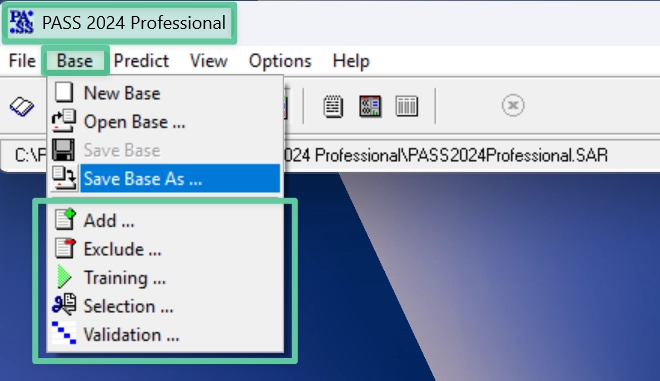Choose New Base from the menu
Screen dimensions: 660x381
(x=165, y=93)
